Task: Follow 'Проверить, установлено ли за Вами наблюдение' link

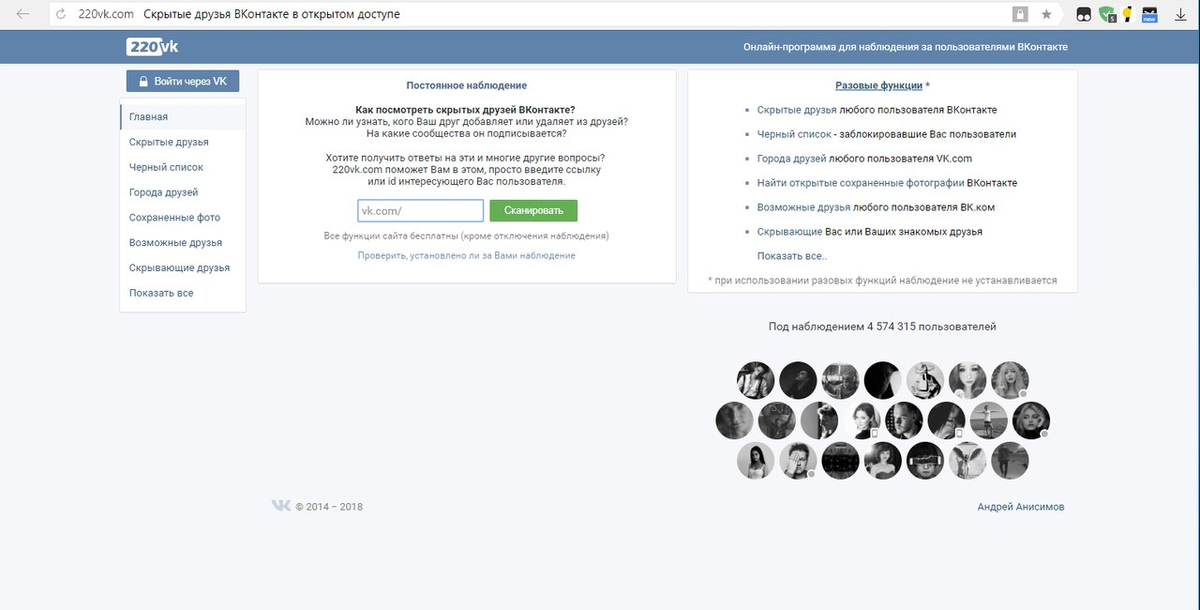Action: pyautogui.click(x=466, y=256)
